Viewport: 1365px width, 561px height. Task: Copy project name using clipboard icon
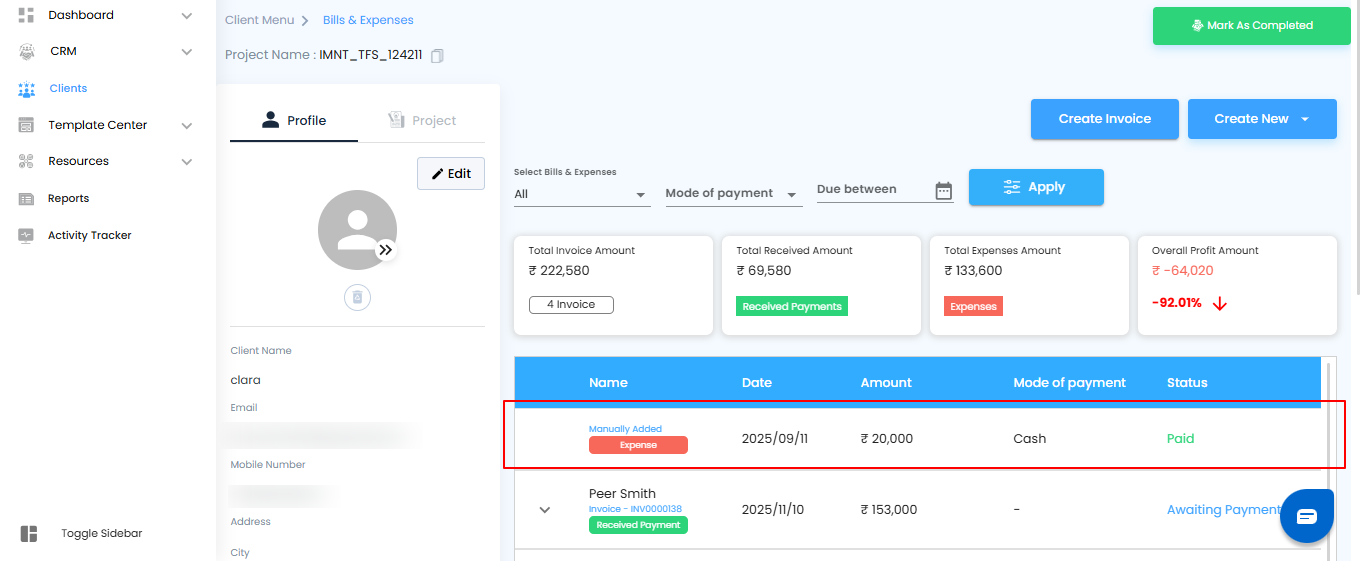tap(437, 56)
